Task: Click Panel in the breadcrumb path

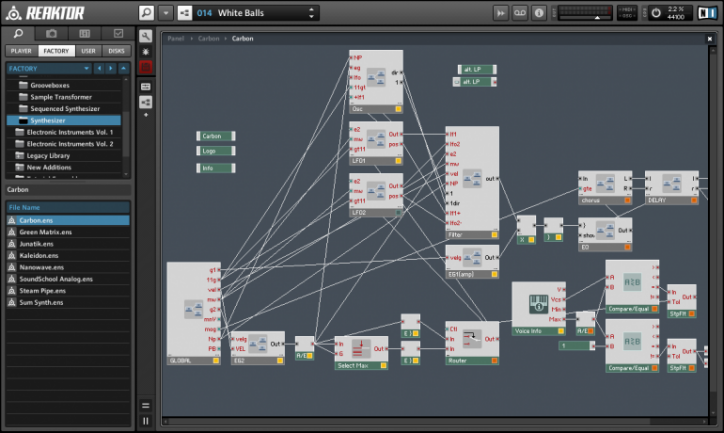Action: coord(176,38)
